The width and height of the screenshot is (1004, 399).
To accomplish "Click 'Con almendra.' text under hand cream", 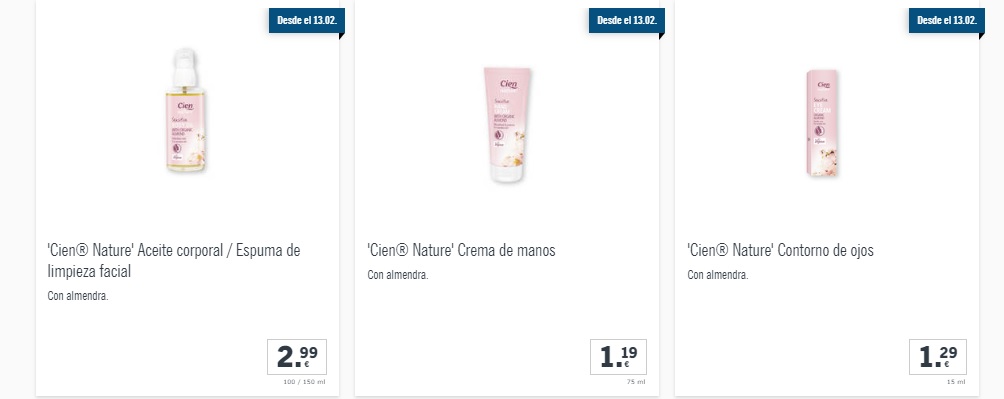I will click(x=398, y=275).
